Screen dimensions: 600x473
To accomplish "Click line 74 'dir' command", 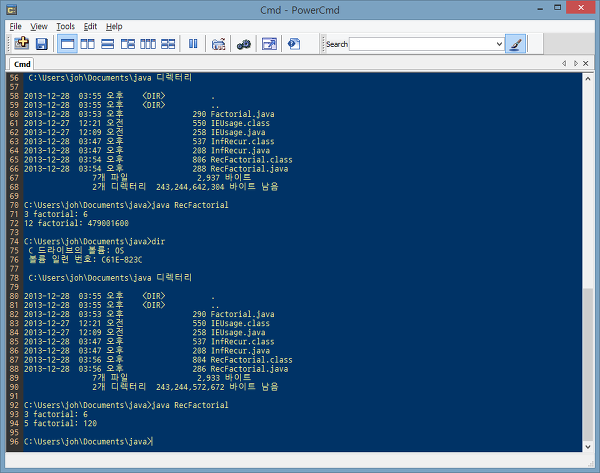I will click(x=158, y=241).
